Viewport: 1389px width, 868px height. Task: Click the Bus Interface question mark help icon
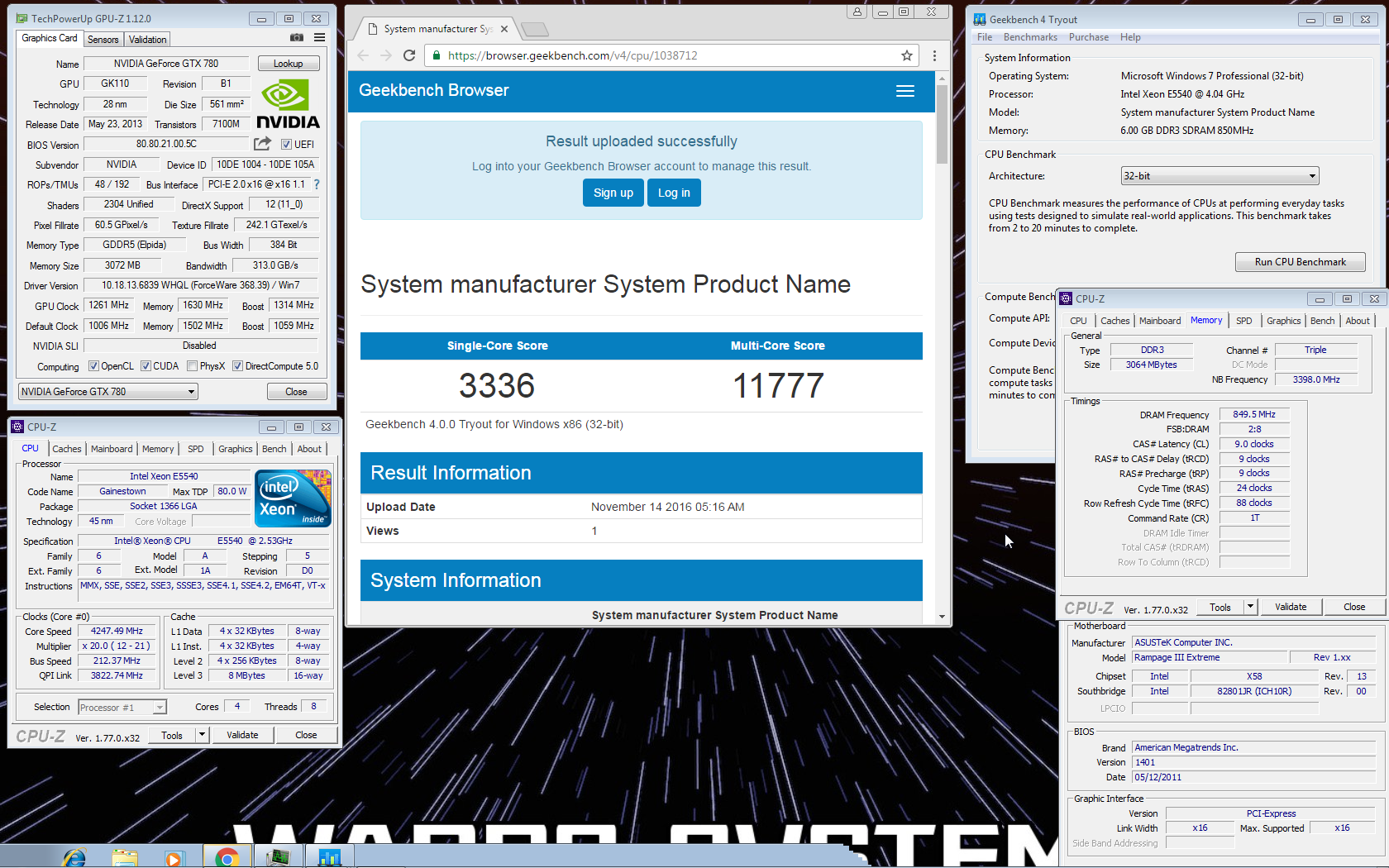[316, 184]
